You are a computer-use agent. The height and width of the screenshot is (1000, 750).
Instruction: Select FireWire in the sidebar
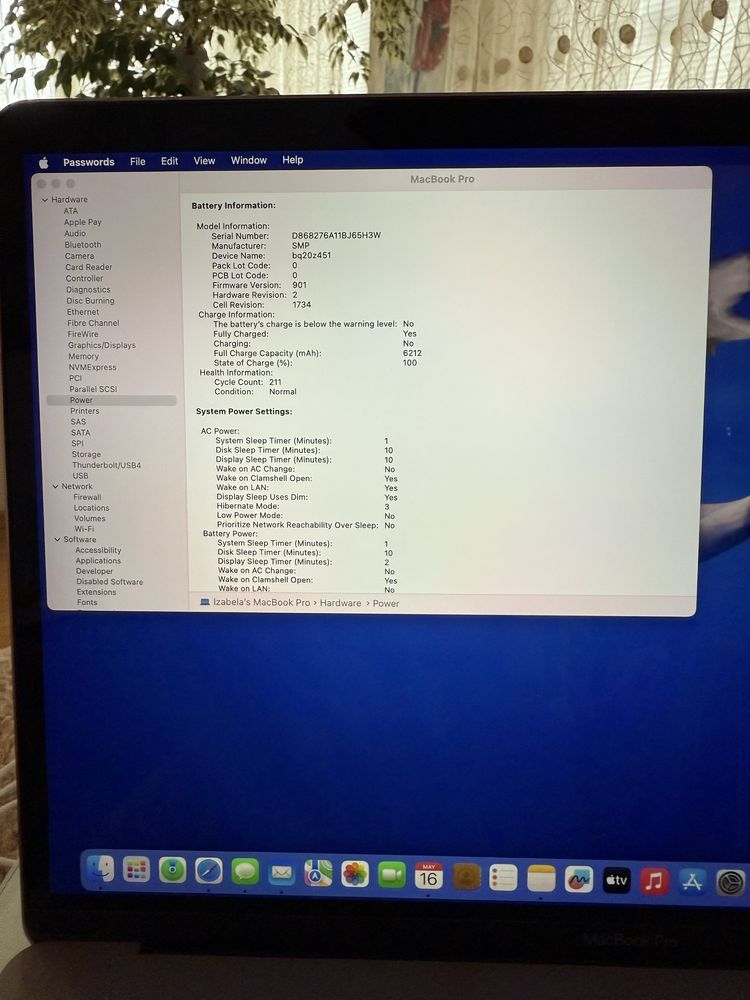click(83, 334)
